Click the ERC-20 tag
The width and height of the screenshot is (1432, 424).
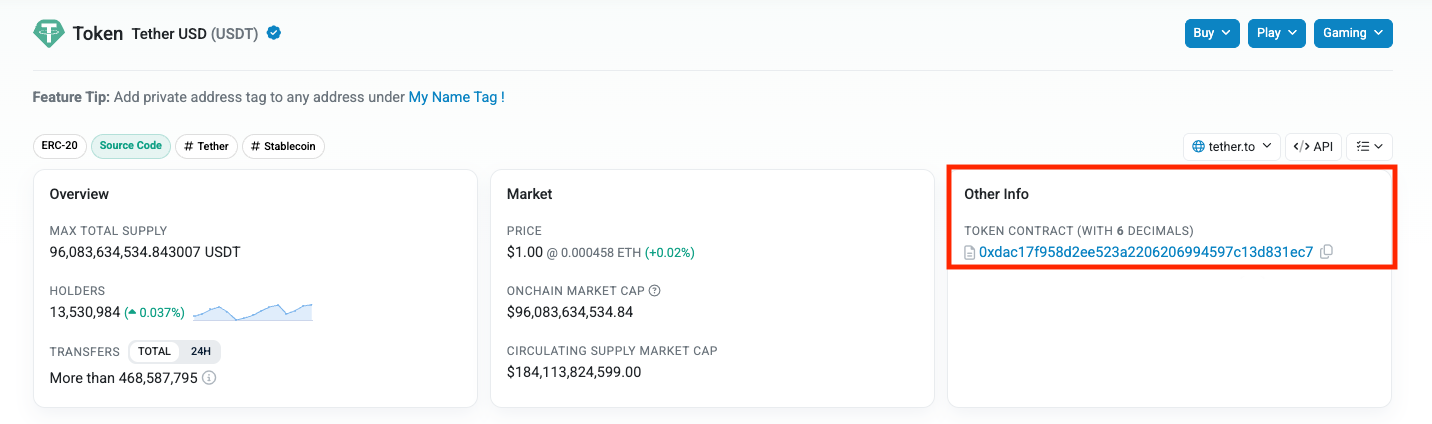point(60,146)
